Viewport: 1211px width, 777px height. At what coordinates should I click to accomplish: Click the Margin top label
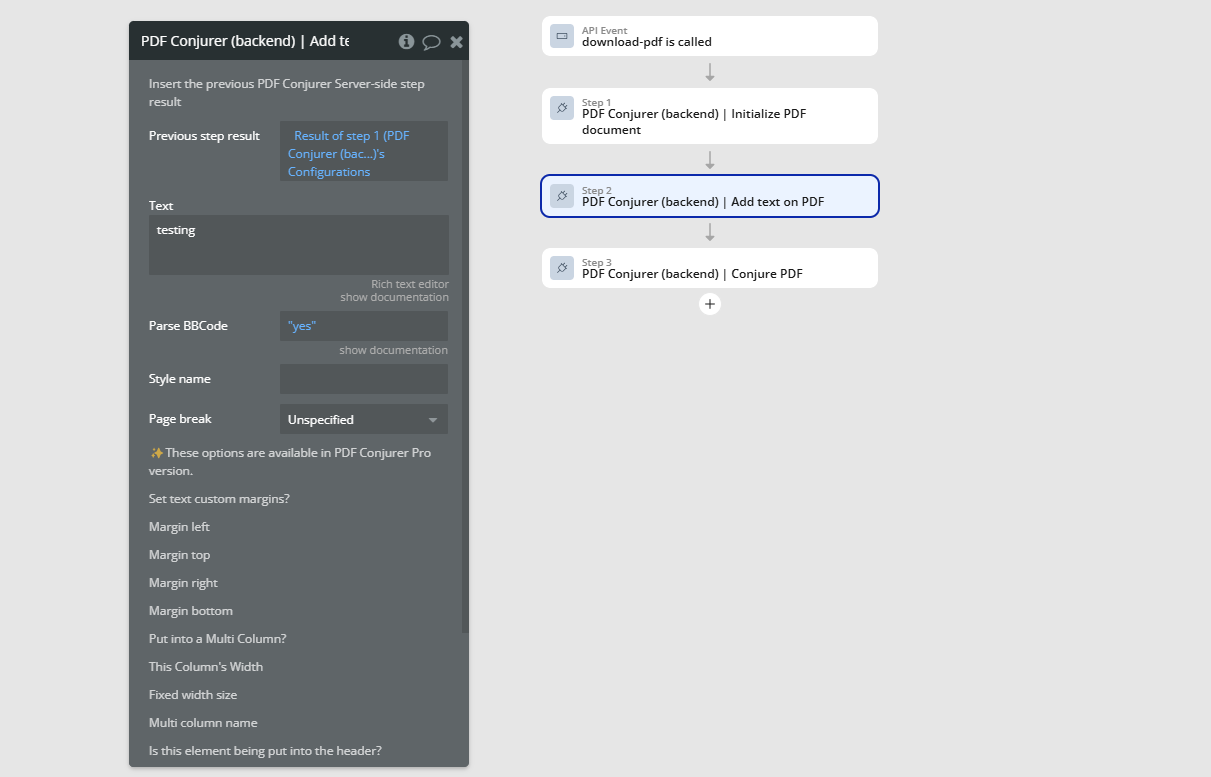pos(179,555)
